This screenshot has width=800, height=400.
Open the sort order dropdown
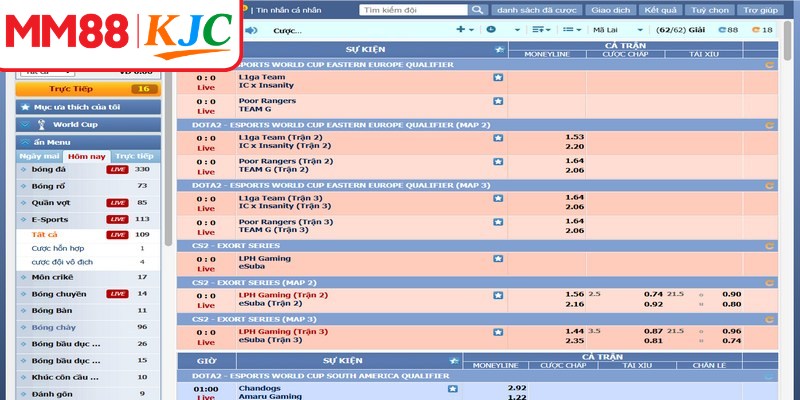point(541,30)
